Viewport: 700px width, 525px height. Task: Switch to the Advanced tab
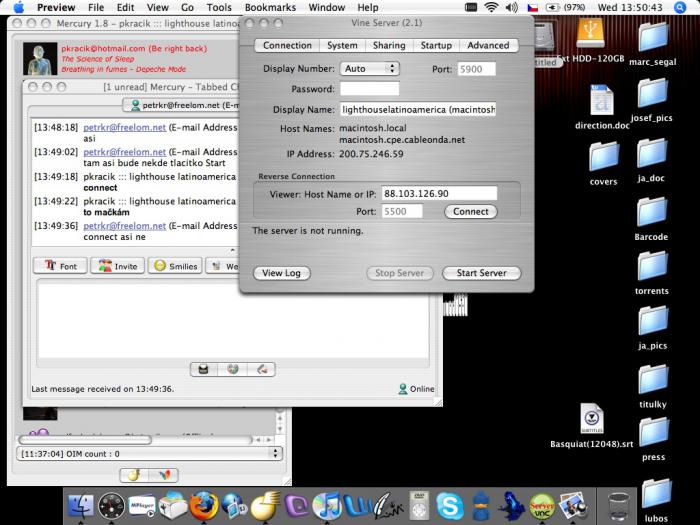tap(488, 46)
